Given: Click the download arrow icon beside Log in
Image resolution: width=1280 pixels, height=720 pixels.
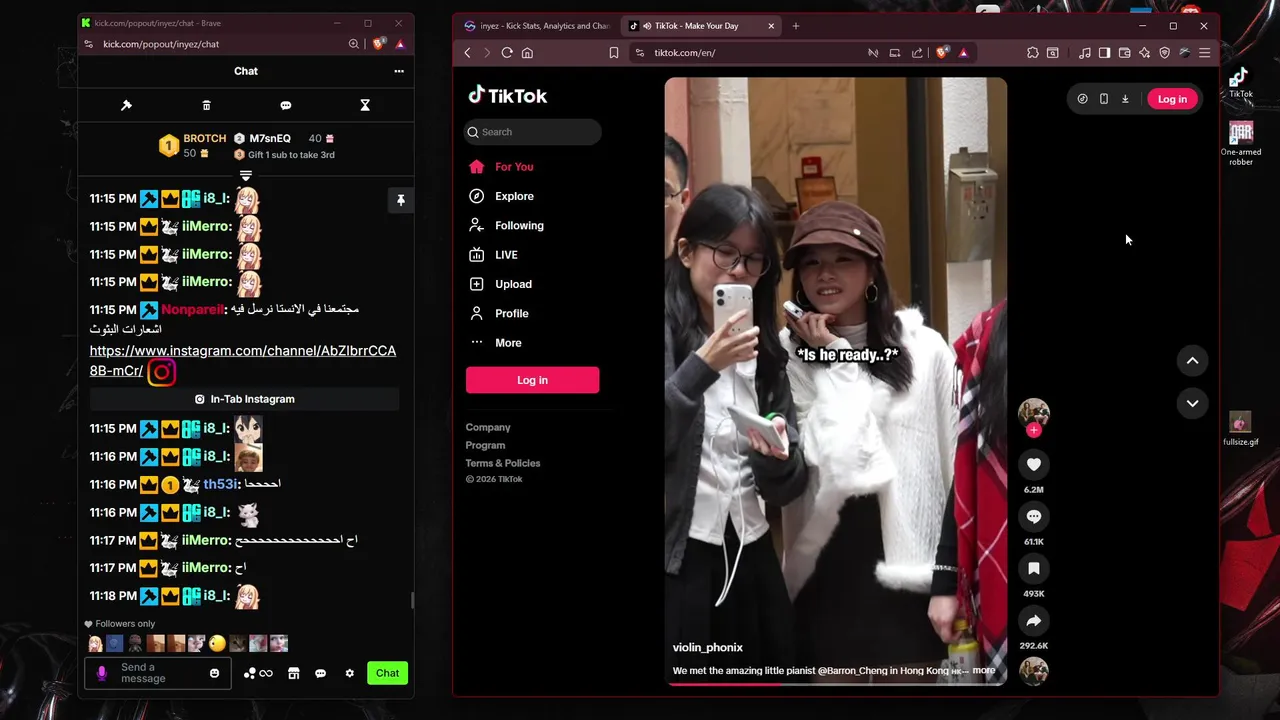Looking at the screenshot, I should coord(1125,99).
